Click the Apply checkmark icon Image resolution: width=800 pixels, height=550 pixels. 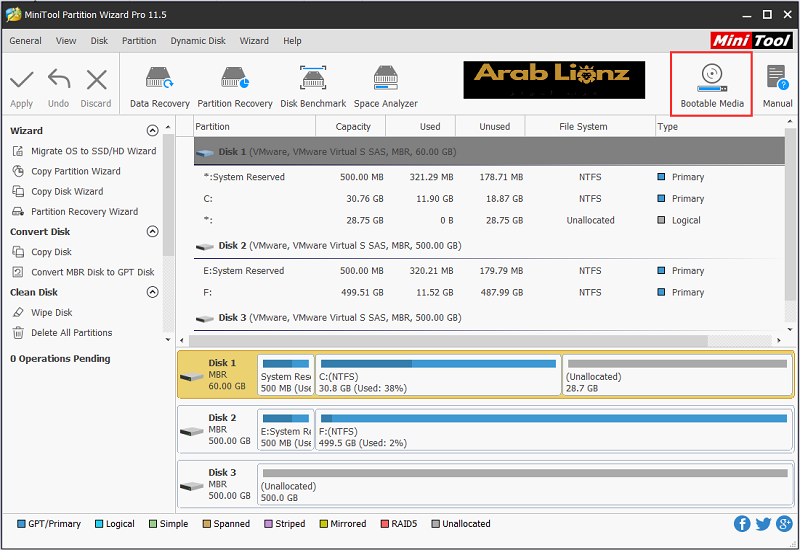(21, 80)
